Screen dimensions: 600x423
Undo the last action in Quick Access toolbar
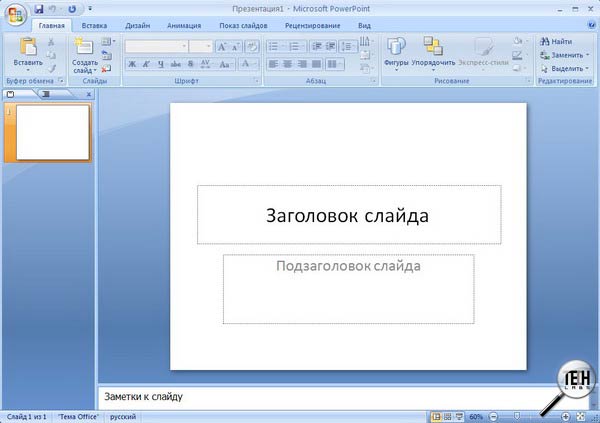[52, 9]
